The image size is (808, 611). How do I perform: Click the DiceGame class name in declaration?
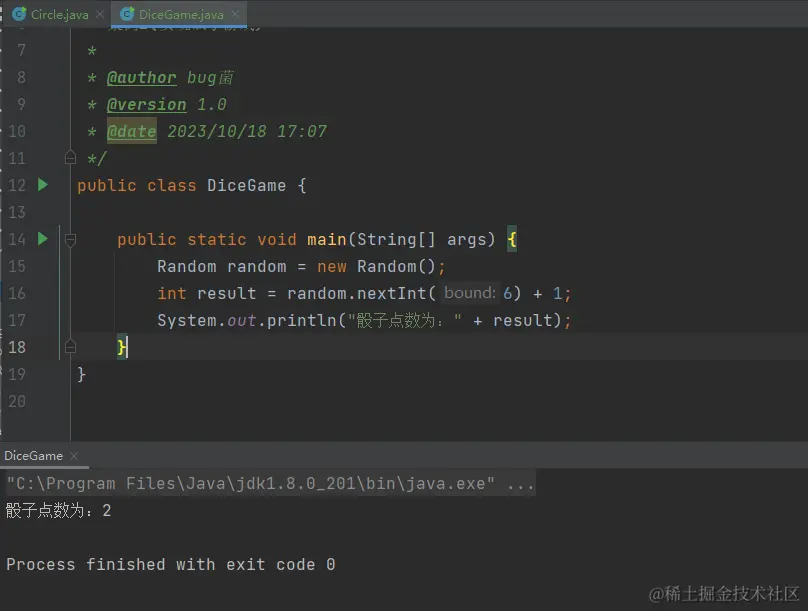click(246, 185)
